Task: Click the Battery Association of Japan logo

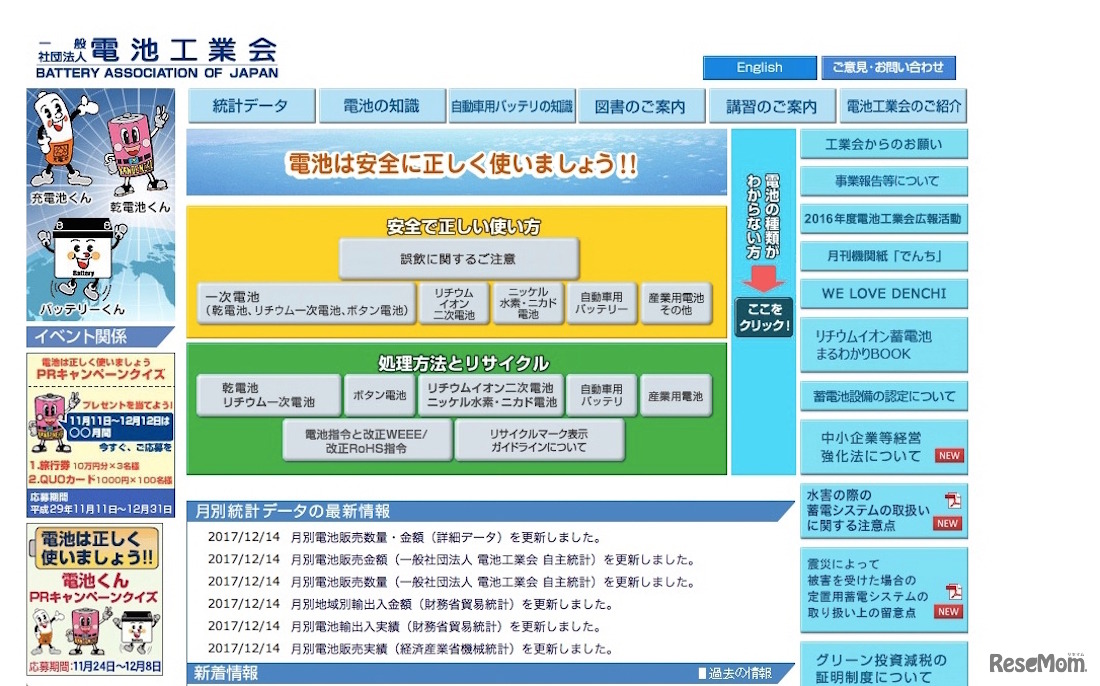Action: (x=157, y=57)
